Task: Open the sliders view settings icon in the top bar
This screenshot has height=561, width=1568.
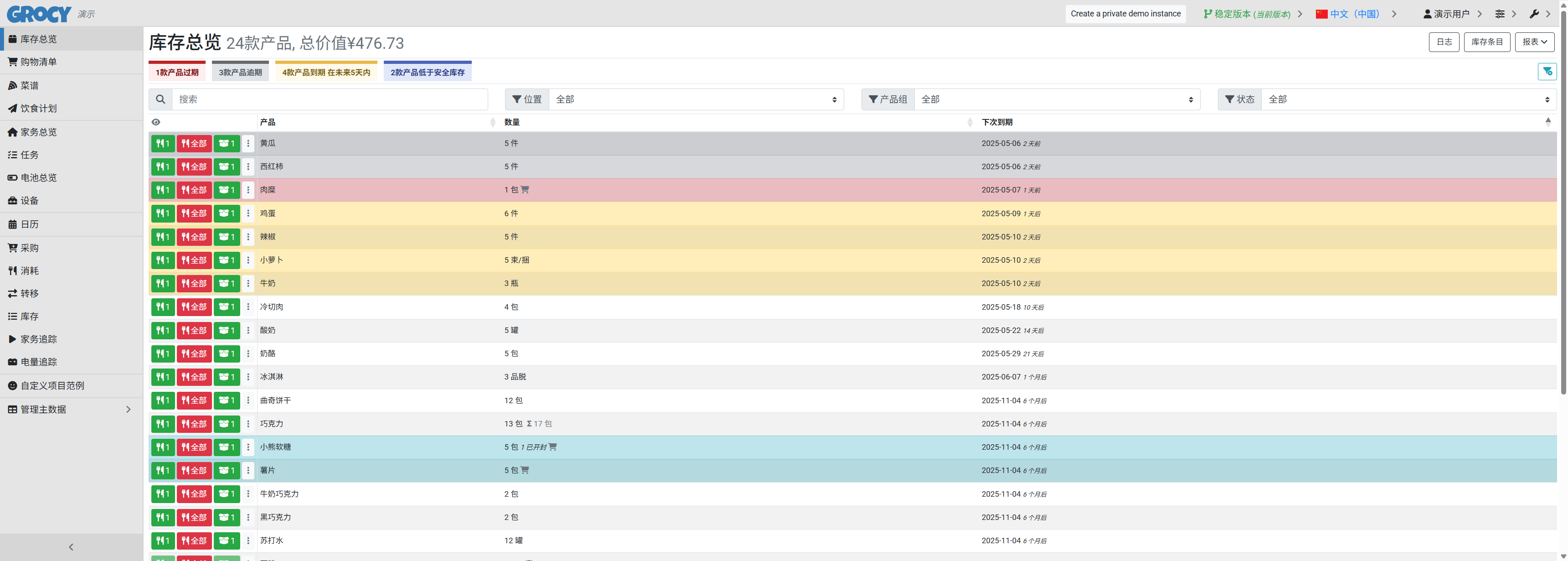Action: coord(1500,14)
